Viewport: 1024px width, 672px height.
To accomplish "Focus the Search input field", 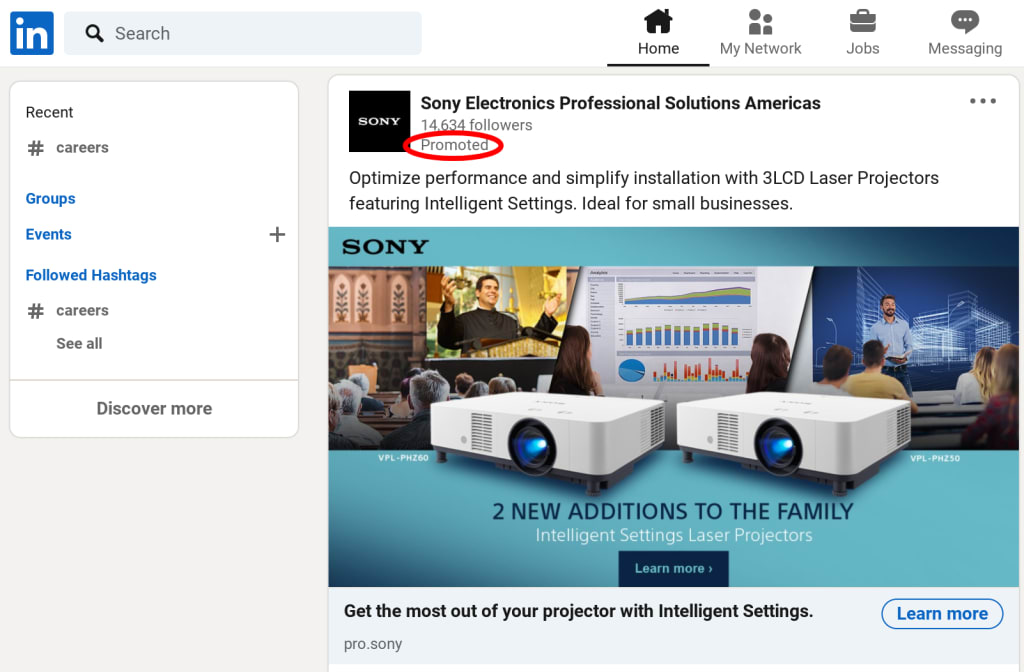I will pyautogui.click(x=243, y=33).
